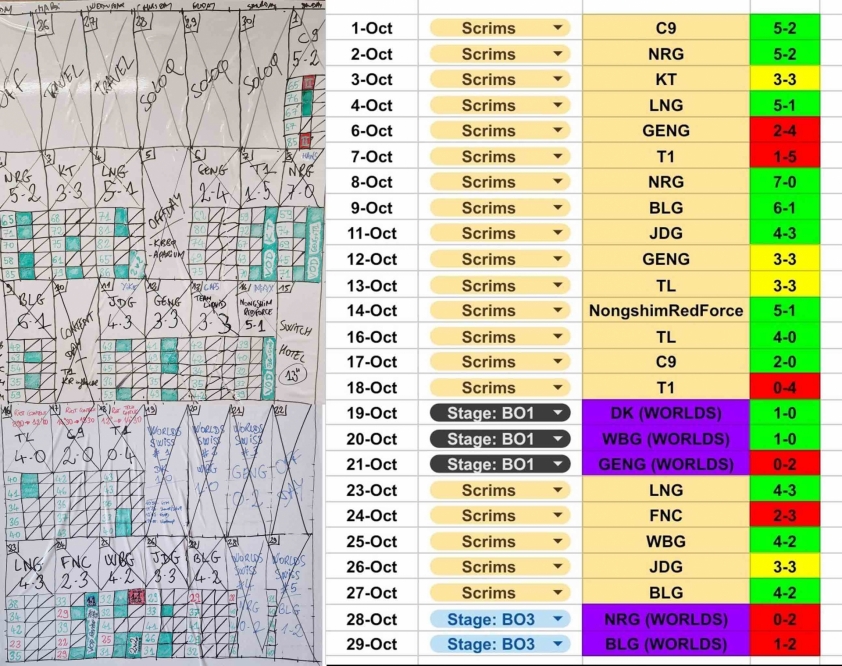Open the Scrims dropdown in the 4-Oct row
Viewport: 842px width, 666px height.
[500, 105]
